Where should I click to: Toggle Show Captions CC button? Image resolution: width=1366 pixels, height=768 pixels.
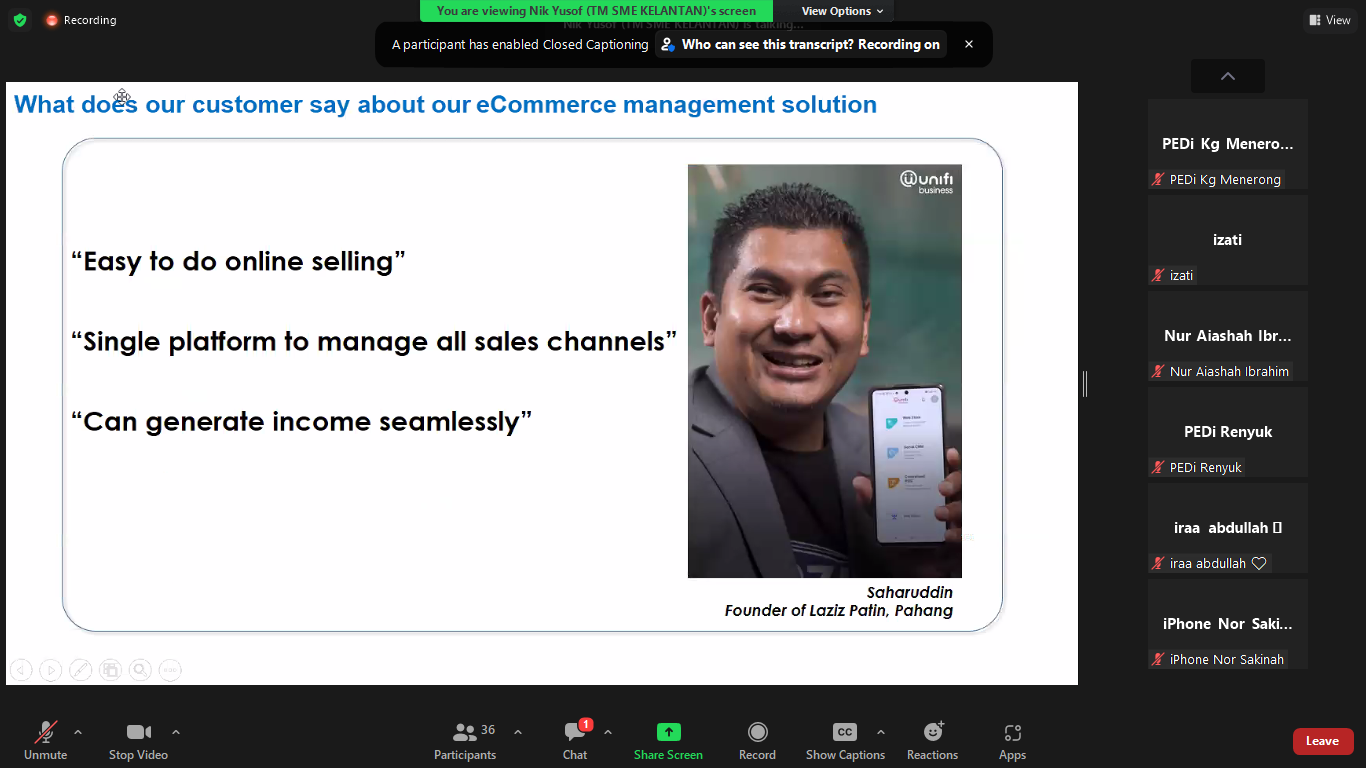[845, 733]
